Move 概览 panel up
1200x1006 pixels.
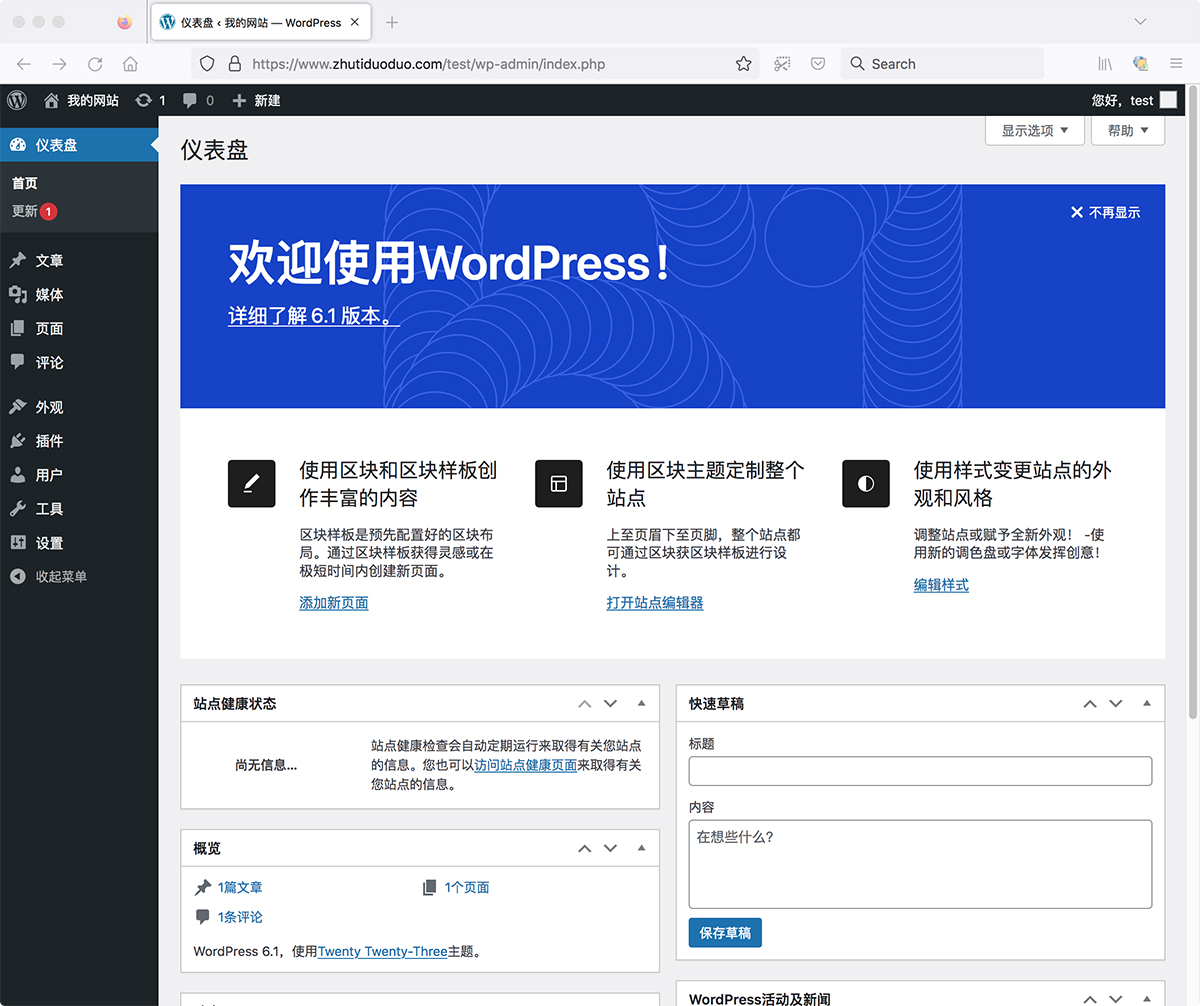pos(585,848)
